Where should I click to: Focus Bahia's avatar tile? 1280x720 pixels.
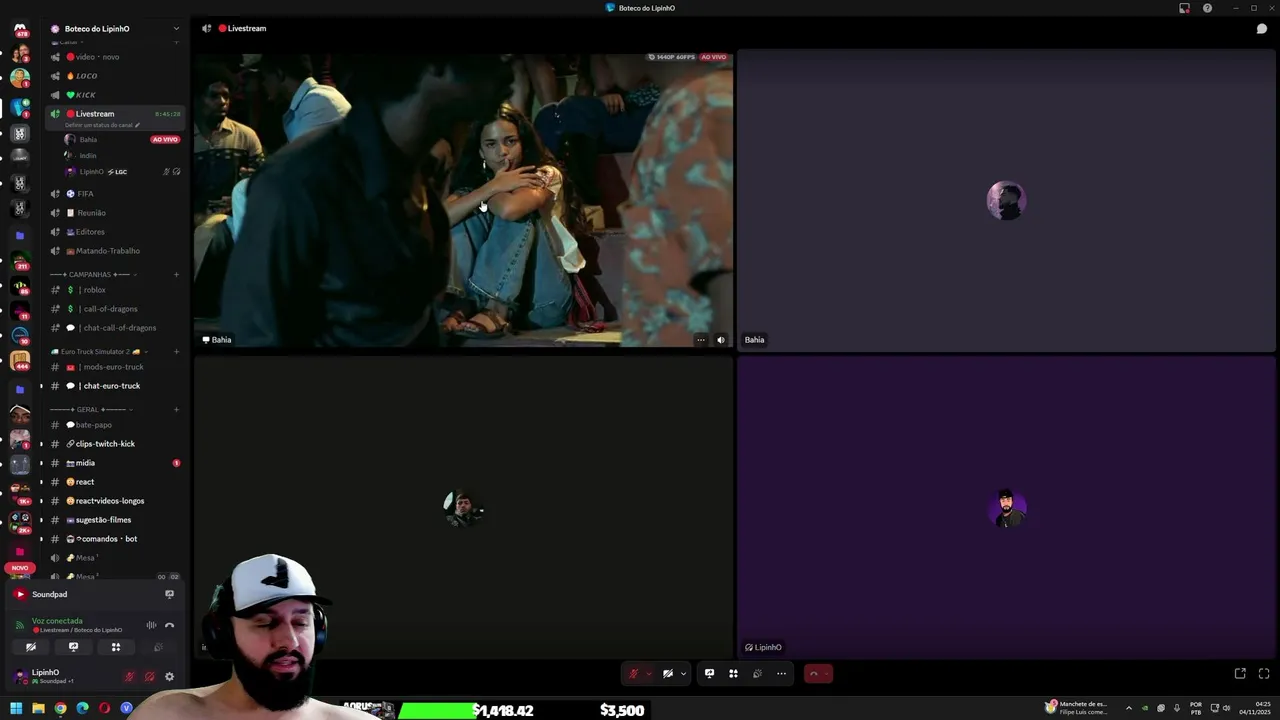(x=1006, y=199)
